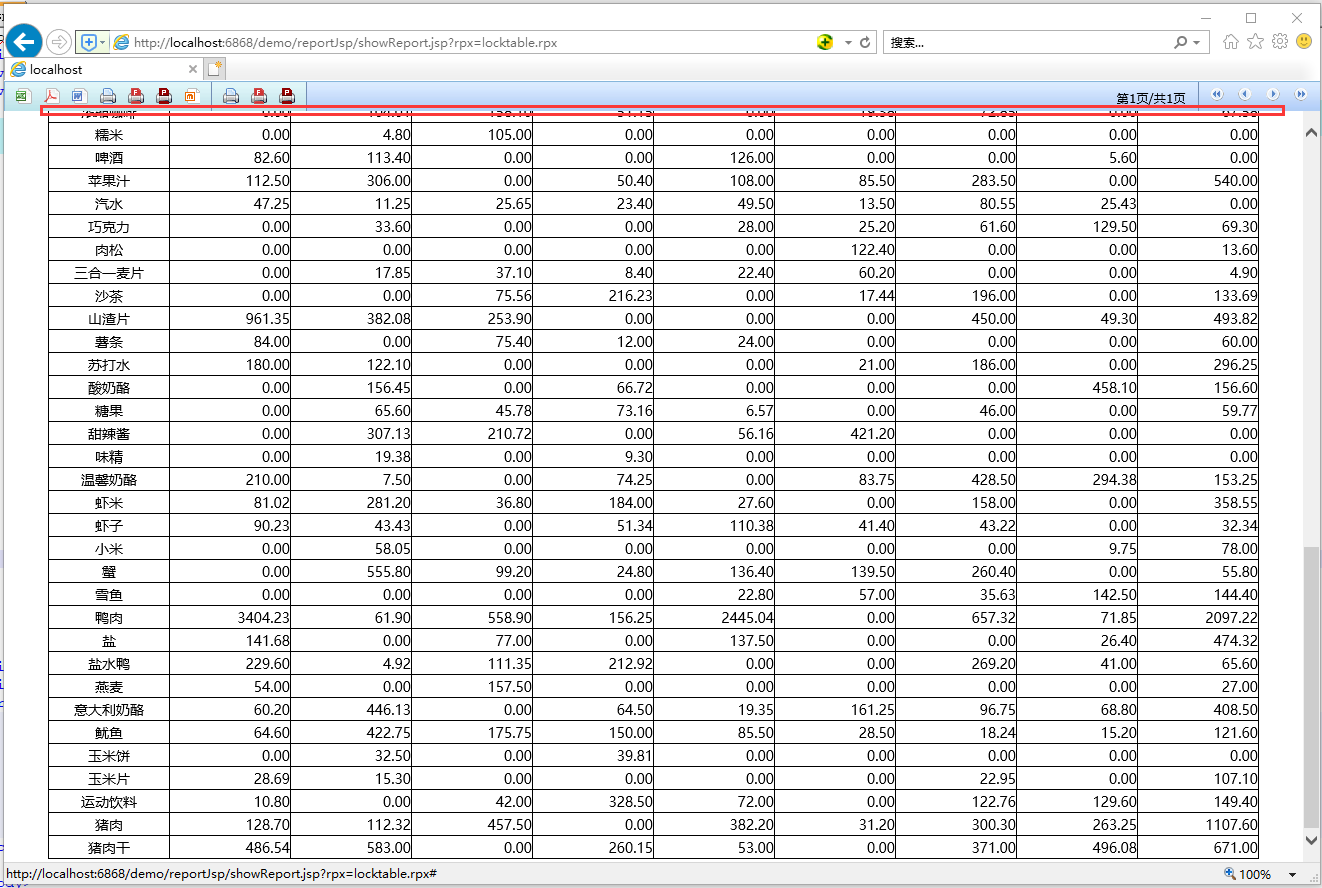Image resolution: width=1322 pixels, height=888 pixels.
Task: Jump to the last report page
Action: click(x=1301, y=94)
